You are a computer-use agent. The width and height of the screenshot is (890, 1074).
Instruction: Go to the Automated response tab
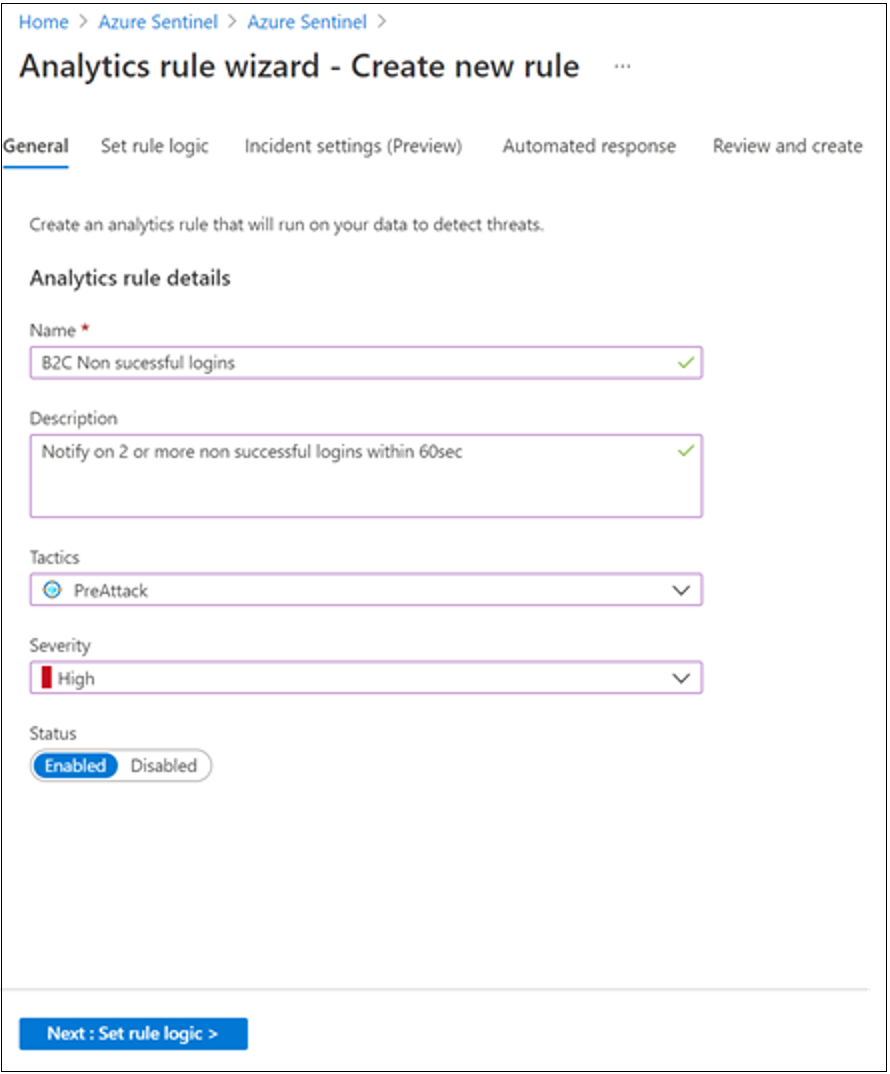pos(589,146)
